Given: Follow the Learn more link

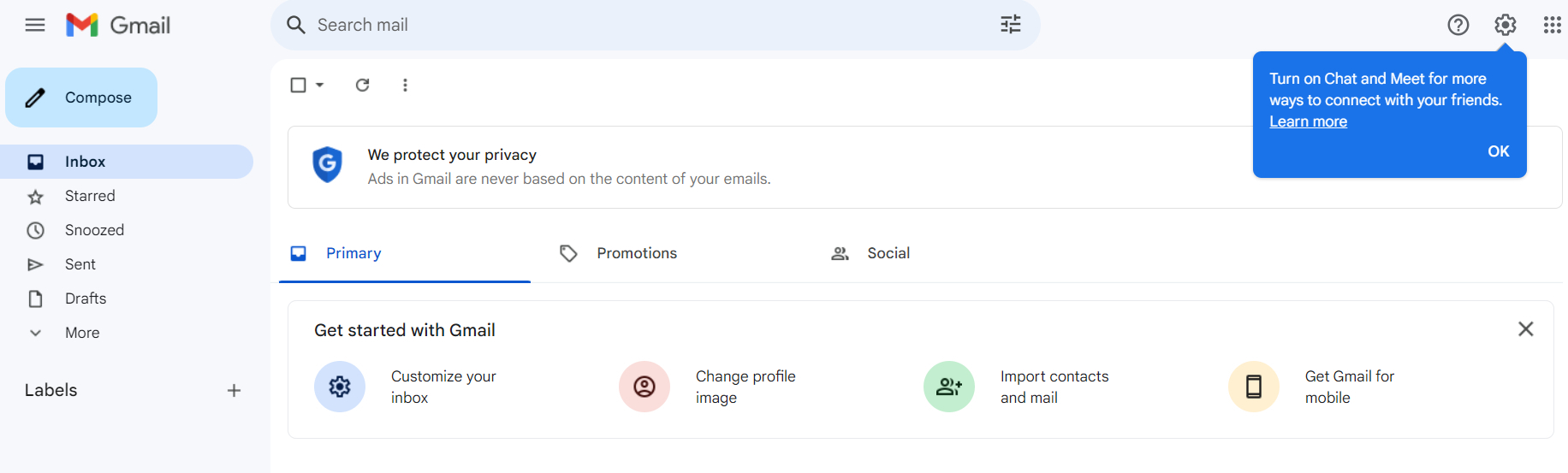Looking at the screenshot, I should point(1308,121).
